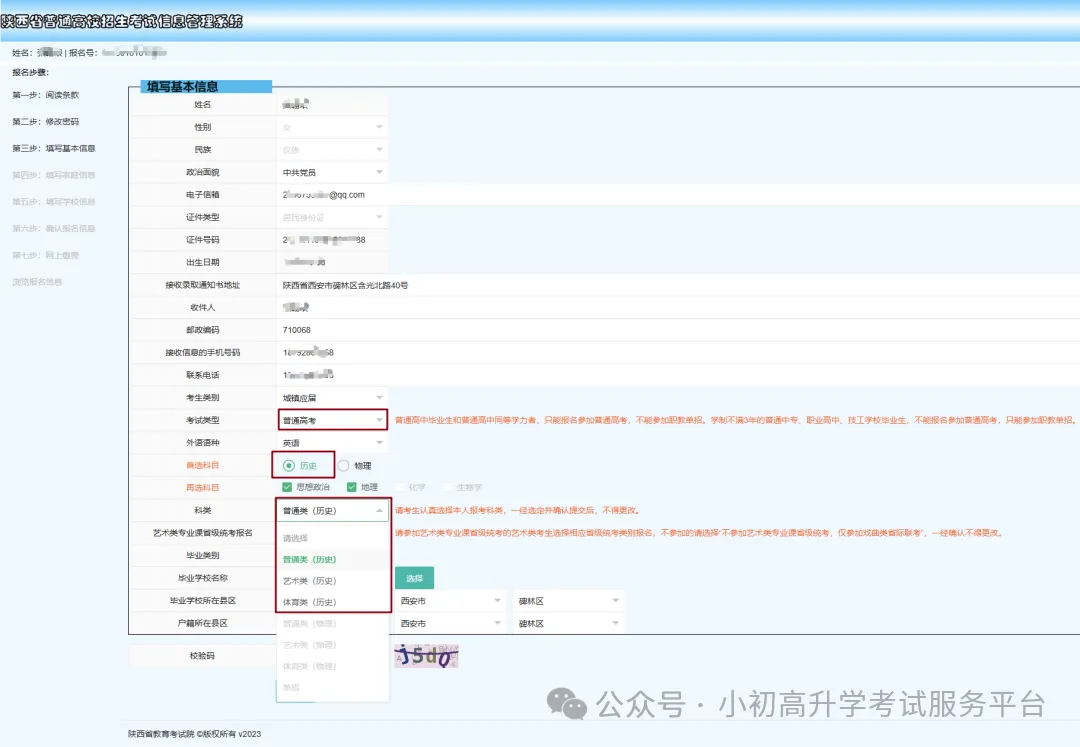This screenshot has height=747, width=1080.
Task: Click the 毕业类别 label
Action: [x=202, y=556]
